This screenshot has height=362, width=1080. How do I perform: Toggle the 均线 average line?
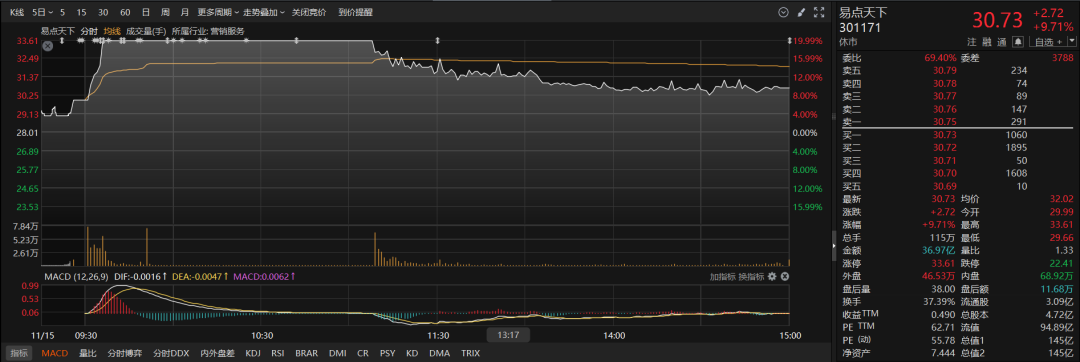pyautogui.click(x=112, y=31)
